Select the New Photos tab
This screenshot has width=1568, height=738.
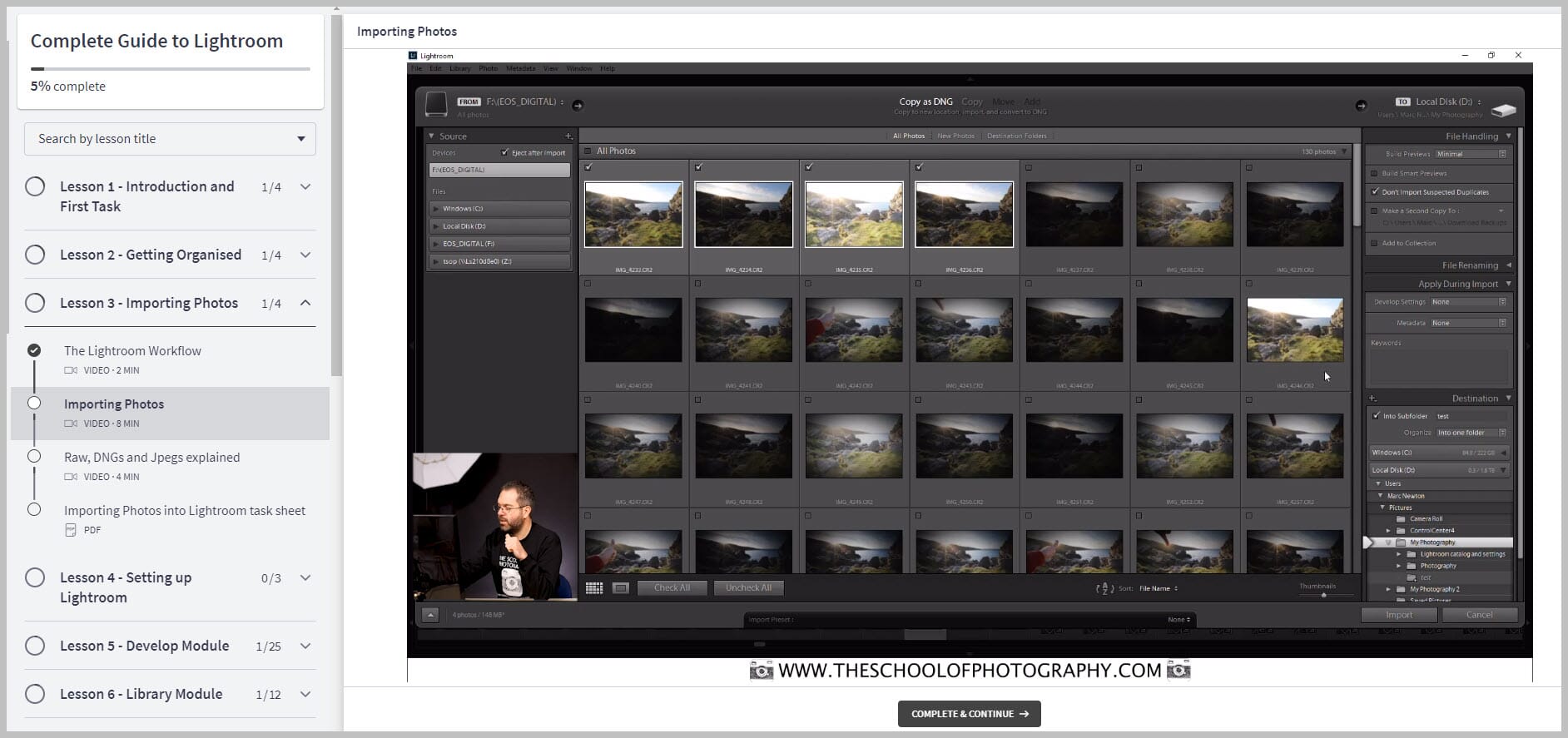coord(955,136)
